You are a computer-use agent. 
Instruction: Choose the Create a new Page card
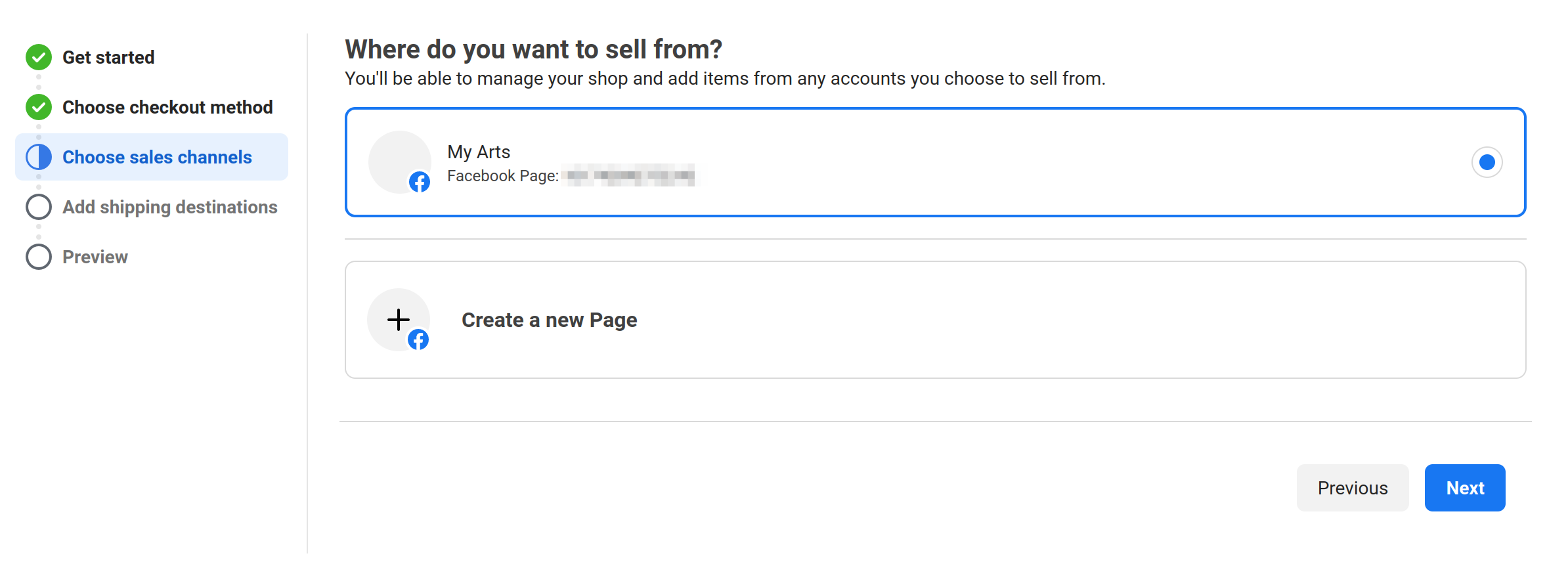(936, 320)
